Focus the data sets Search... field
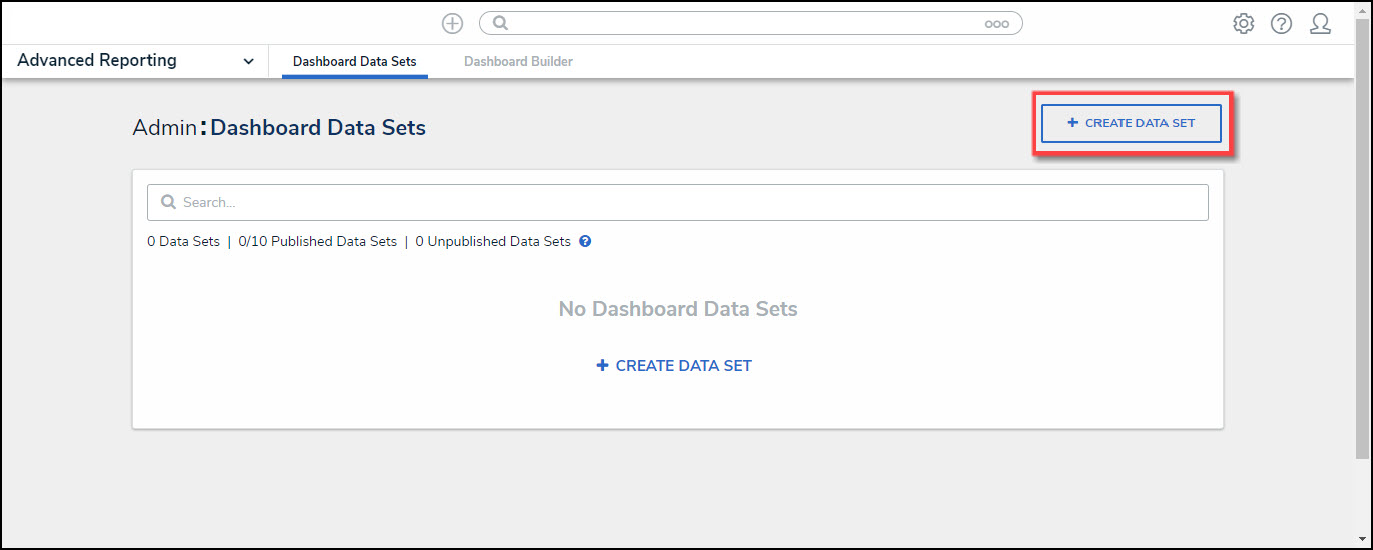The image size is (1373, 550). pyautogui.click(x=690, y=202)
